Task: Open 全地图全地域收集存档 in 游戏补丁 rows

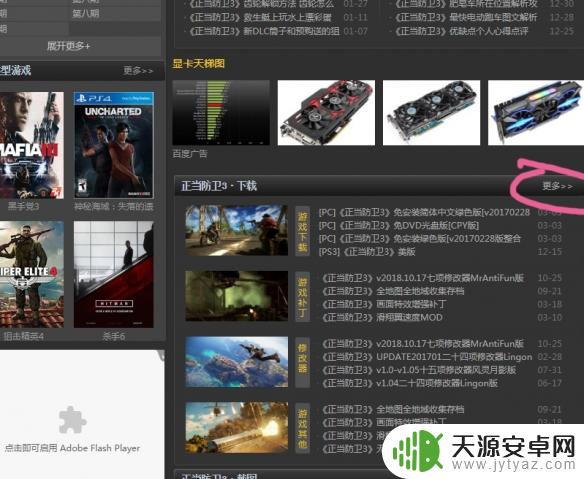Action: pyautogui.click(x=393, y=291)
